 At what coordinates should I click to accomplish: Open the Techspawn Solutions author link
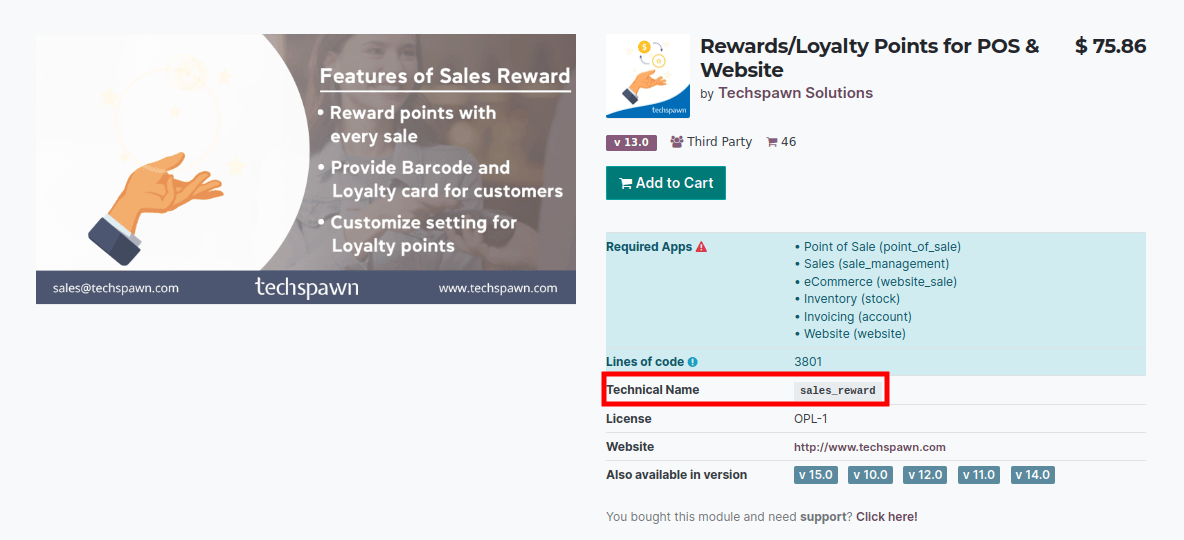(x=795, y=93)
